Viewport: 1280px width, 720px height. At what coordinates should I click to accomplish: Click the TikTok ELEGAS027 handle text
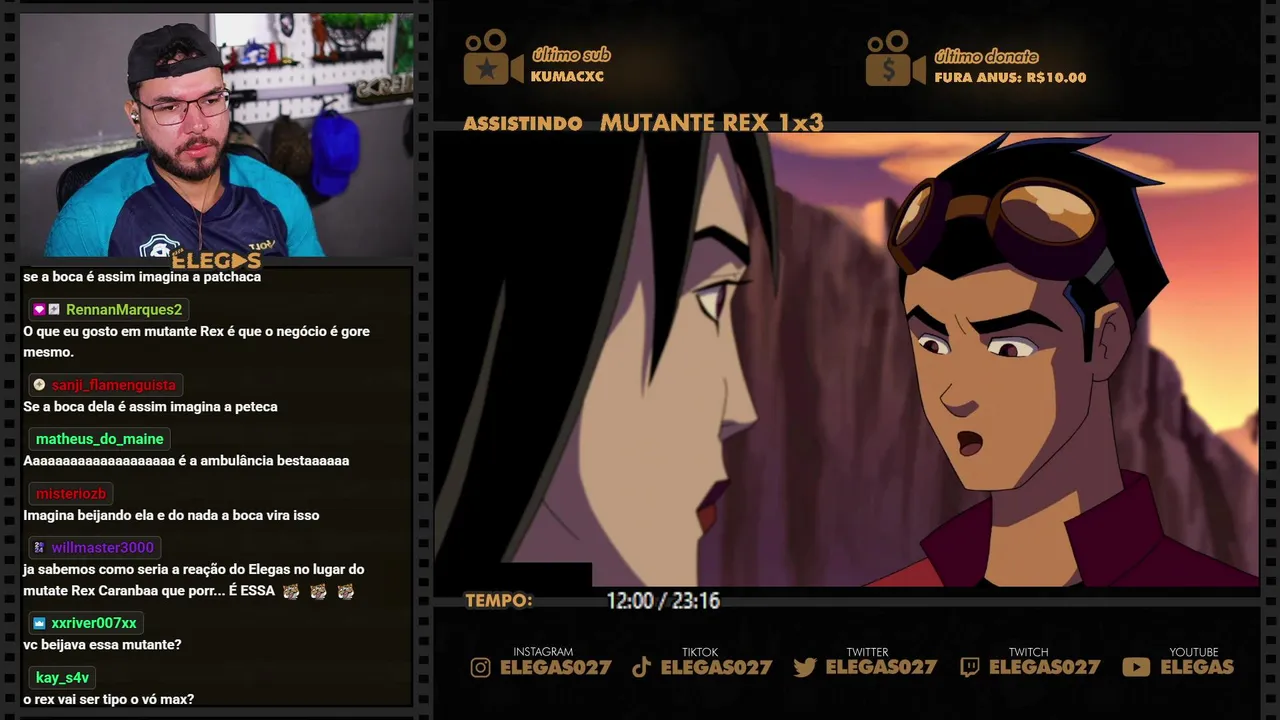pos(716,667)
